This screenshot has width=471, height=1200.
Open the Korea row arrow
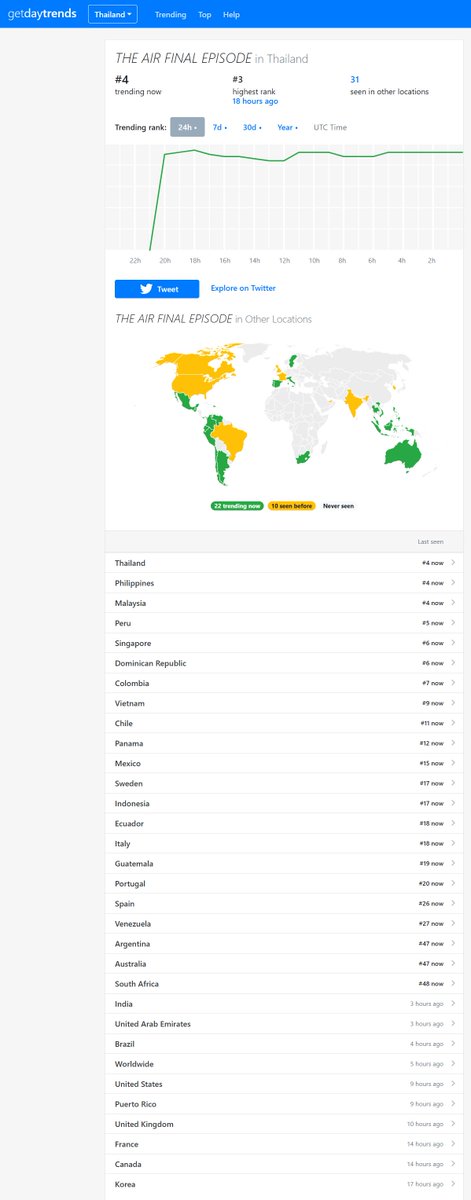click(x=453, y=1183)
